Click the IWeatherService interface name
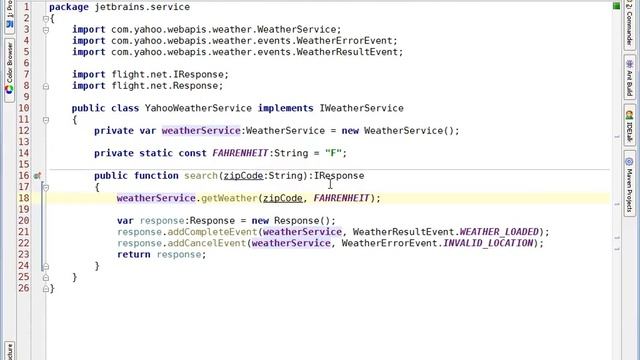640x360 pixels. coord(361,108)
